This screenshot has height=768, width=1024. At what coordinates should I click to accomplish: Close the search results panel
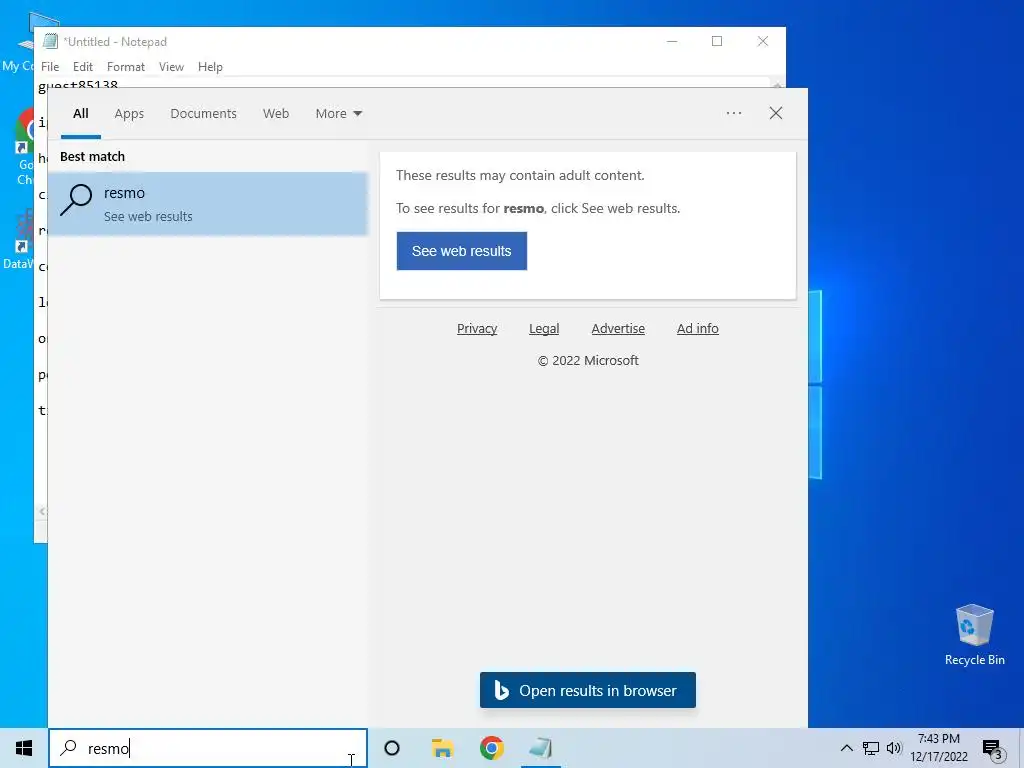776,113
